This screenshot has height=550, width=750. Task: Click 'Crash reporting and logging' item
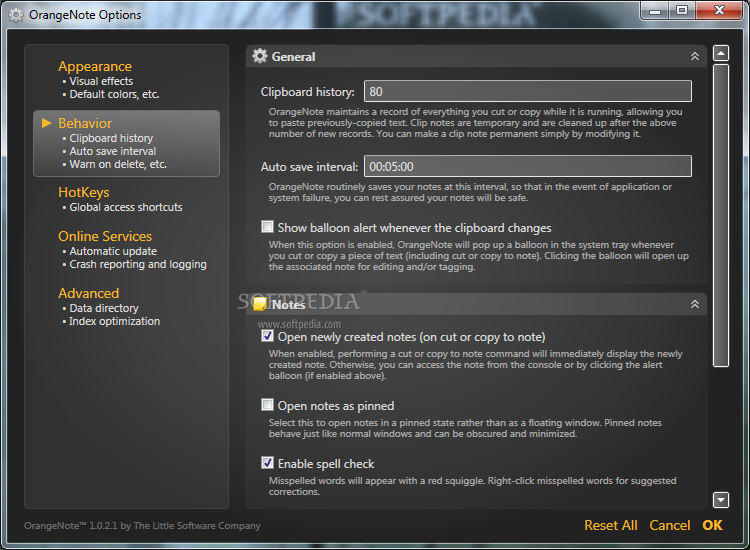[x=138, y=264]
